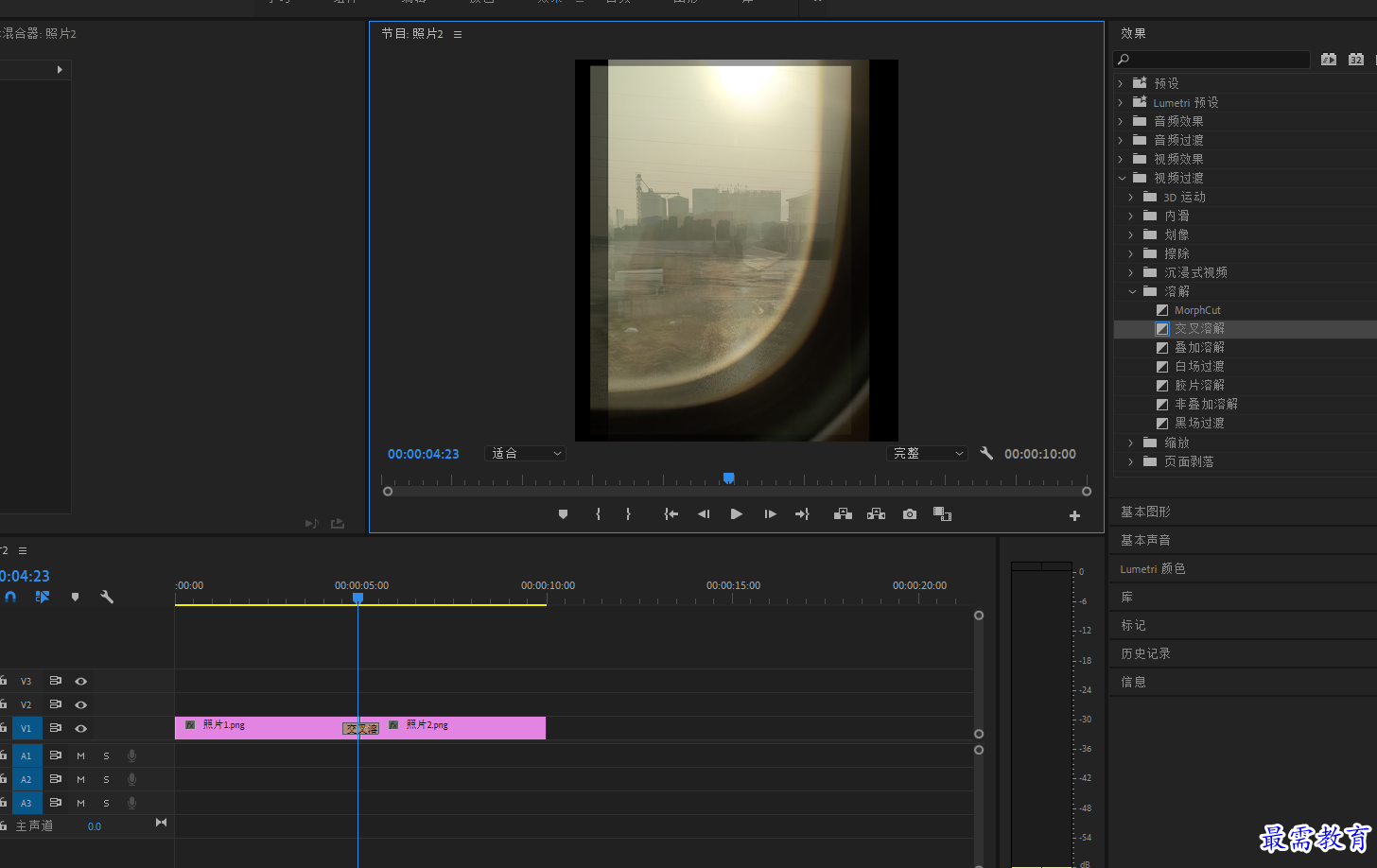Mute audio track A1
This screenshot has height=868, width=1377.
[x=81, y=755]
